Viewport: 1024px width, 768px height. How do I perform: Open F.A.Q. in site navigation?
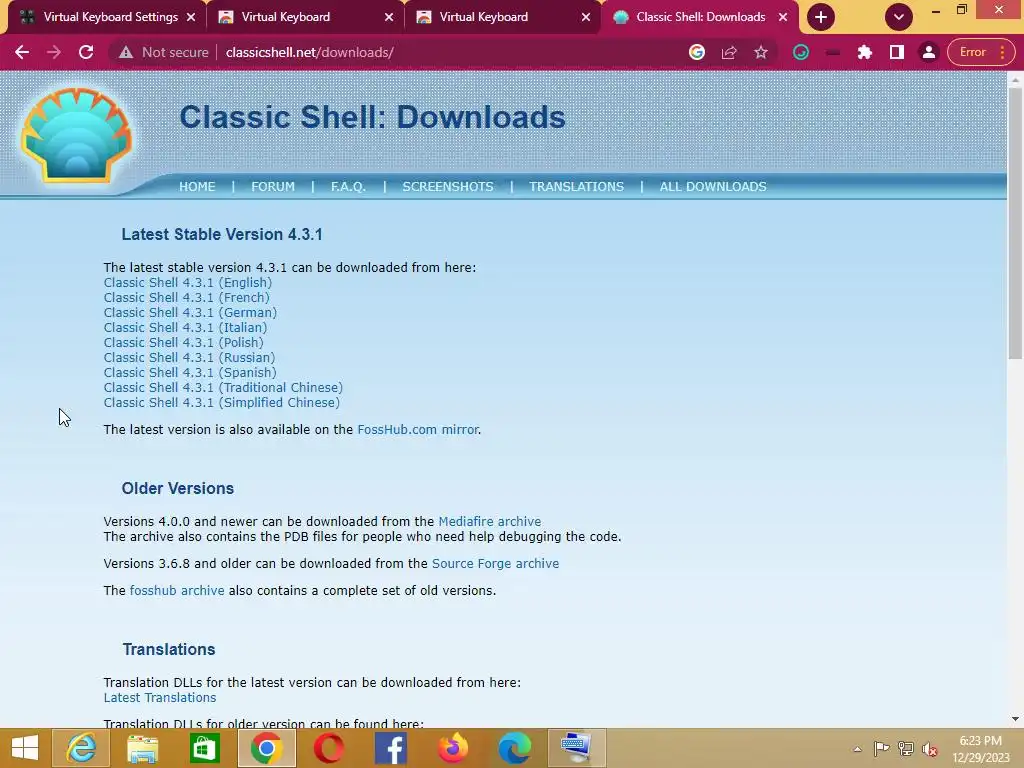click(348, 187)
